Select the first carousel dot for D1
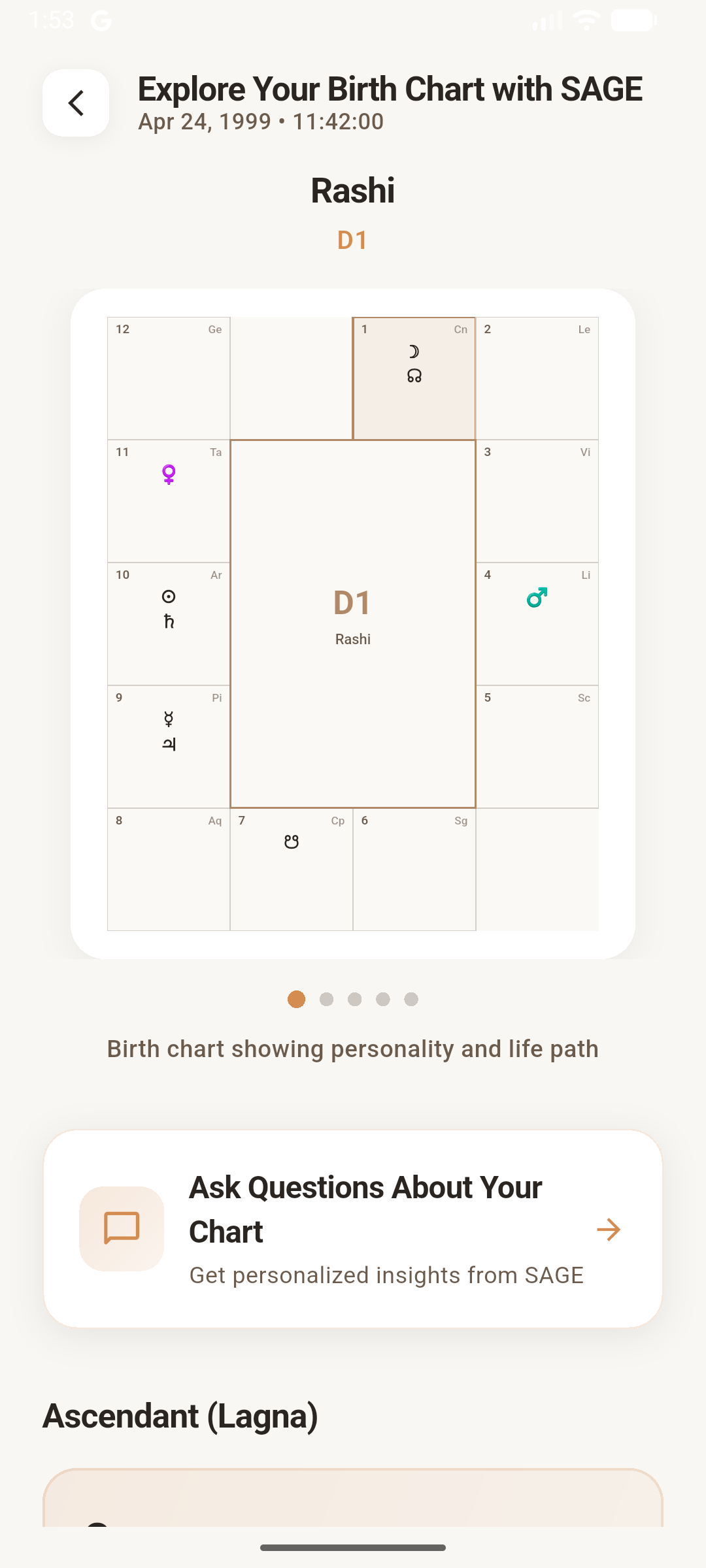 (x=296, y=999)
